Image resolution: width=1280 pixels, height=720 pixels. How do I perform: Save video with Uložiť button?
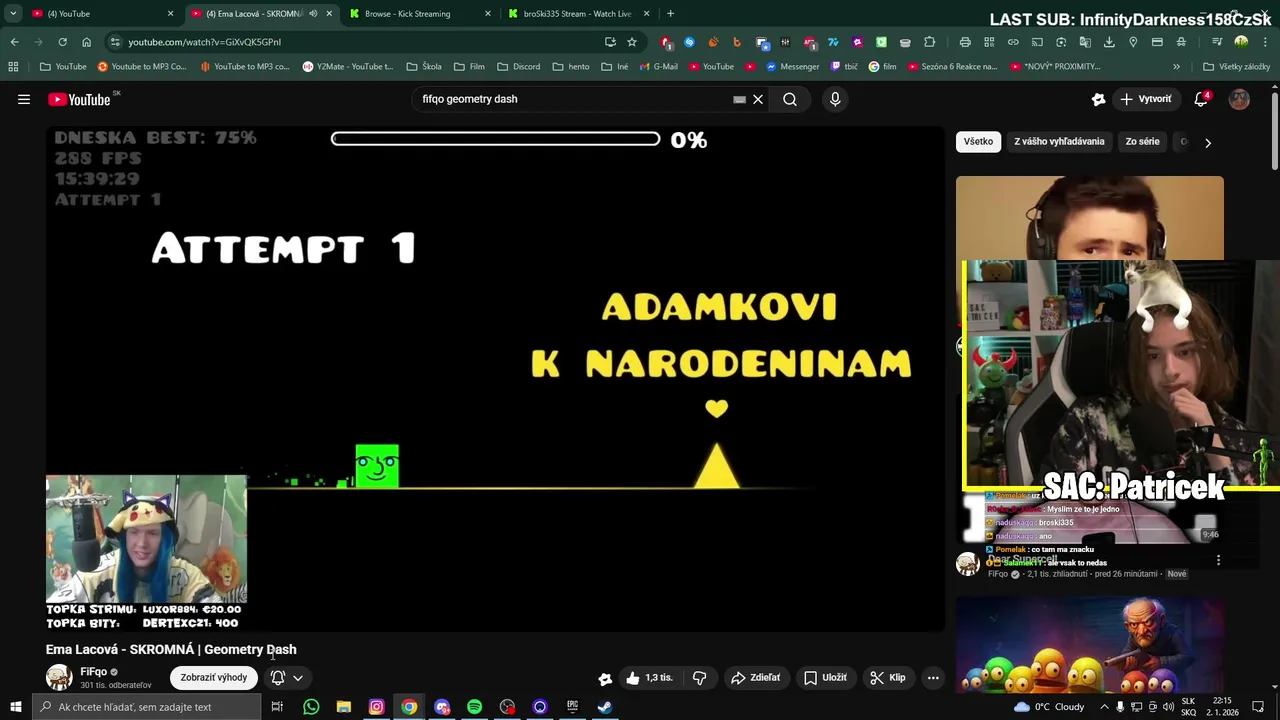[x=825, y=677]
